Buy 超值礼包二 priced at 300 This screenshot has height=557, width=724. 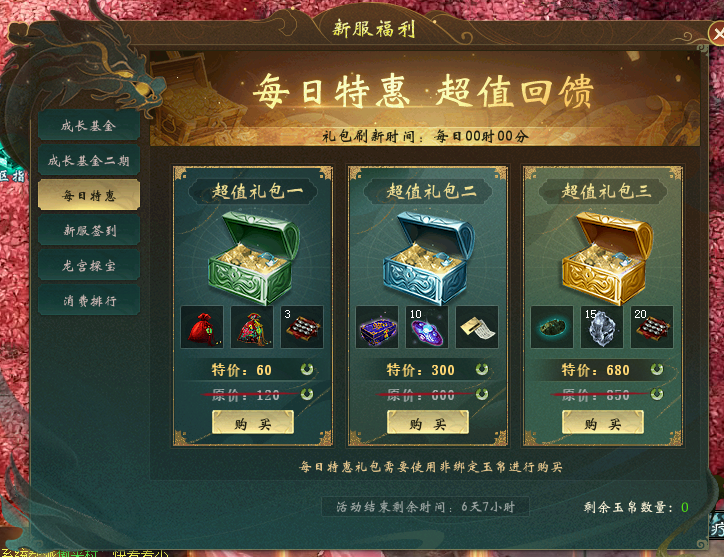(x=428, y=423)
